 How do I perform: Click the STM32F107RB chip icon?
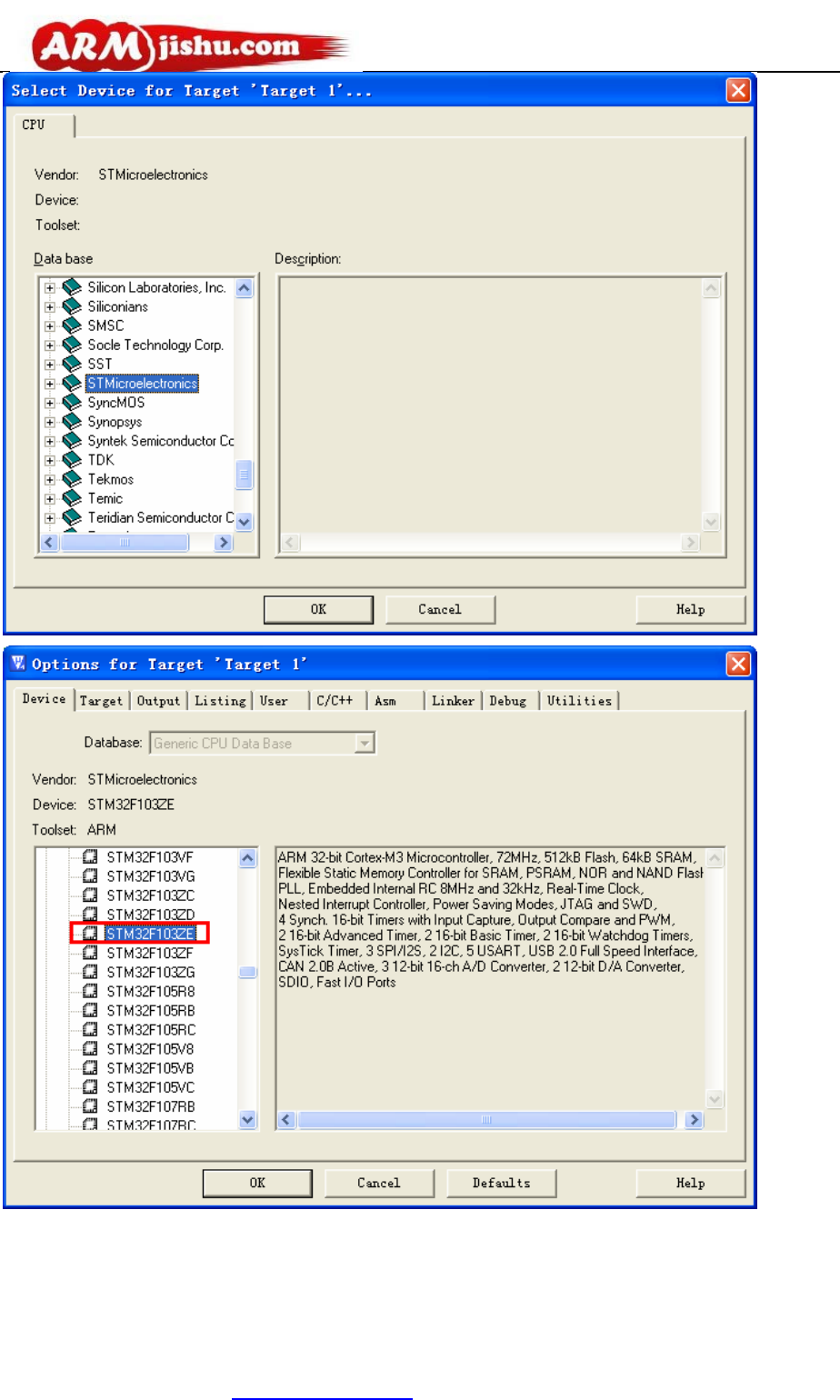(90, 1105)
